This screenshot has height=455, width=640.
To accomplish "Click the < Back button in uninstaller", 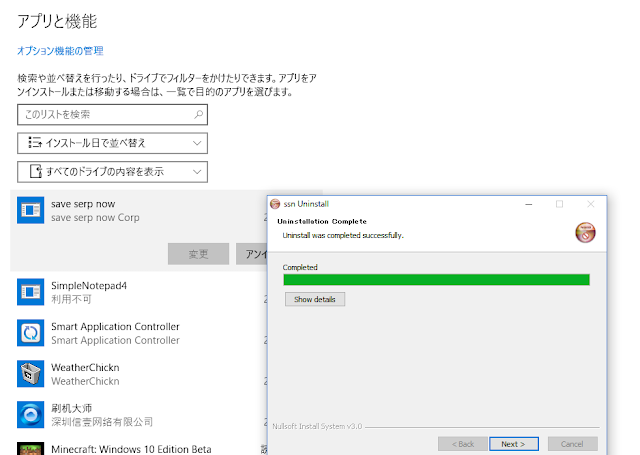I will point(463,444).
